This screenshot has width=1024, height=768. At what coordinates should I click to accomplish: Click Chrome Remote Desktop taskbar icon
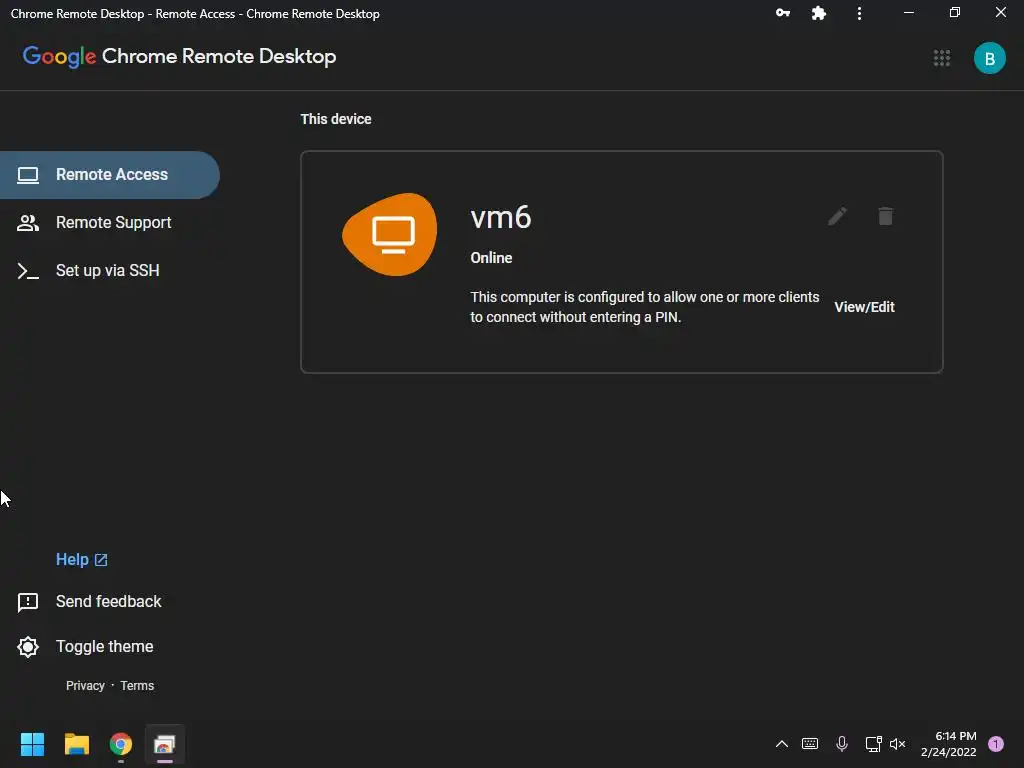coord(165,744)
